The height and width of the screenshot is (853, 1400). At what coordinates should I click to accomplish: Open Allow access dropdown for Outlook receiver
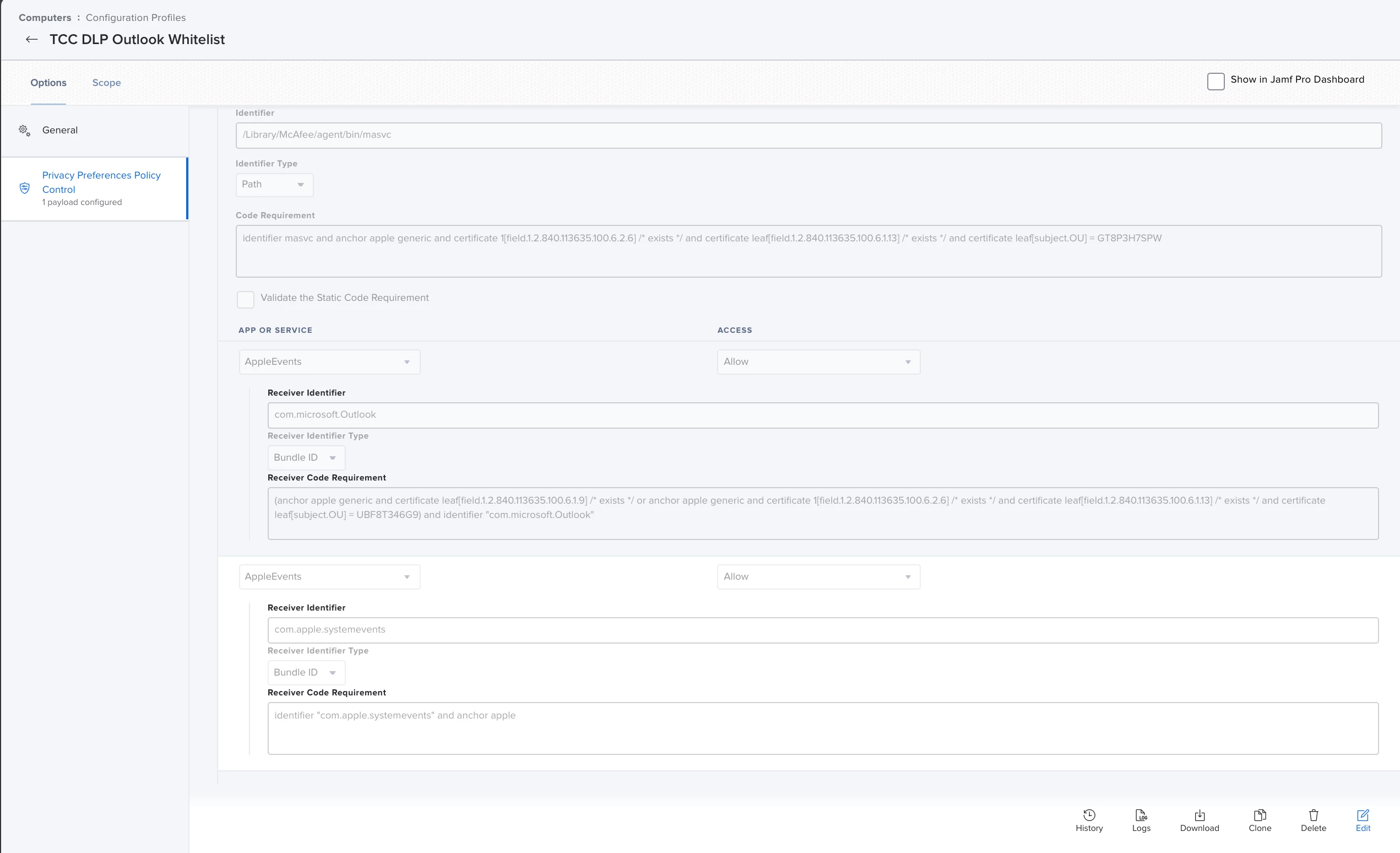[818, 362]
